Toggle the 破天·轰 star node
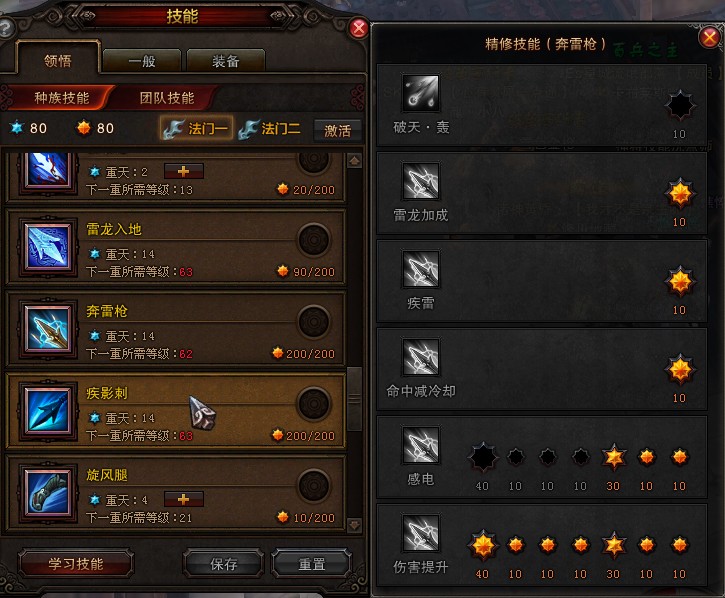Image resolution: width=725 pixels, height=598 pixels. (x=680, y=105)
